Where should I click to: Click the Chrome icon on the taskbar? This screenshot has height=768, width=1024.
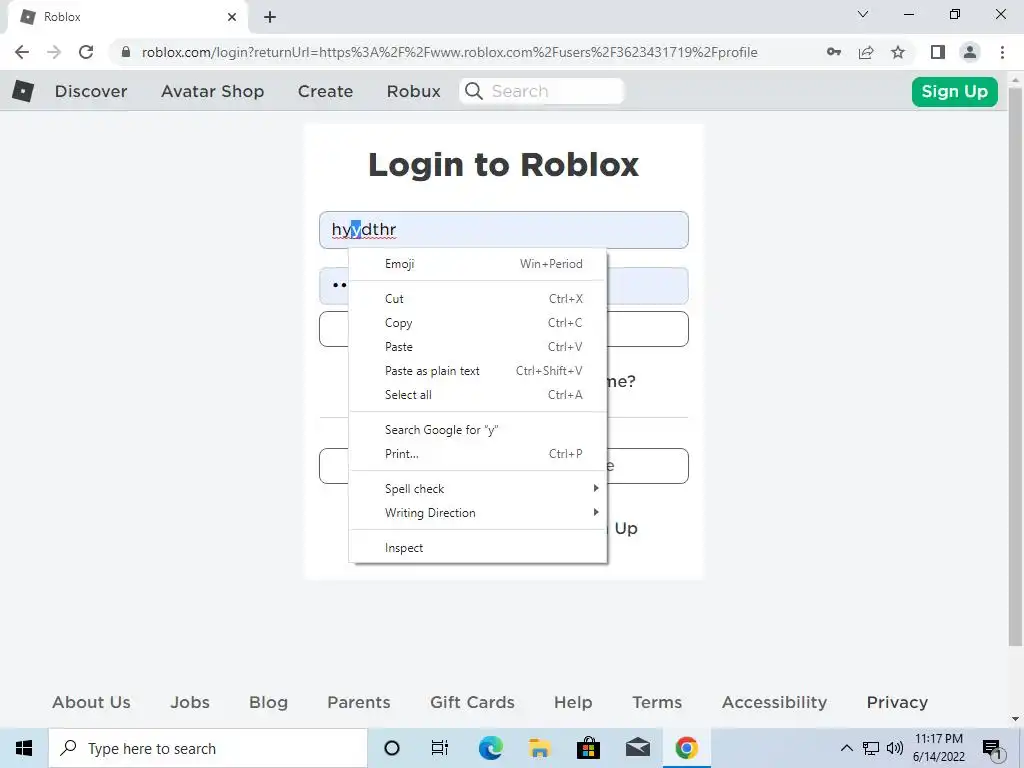pyautogui.click(x=686, y=748)
